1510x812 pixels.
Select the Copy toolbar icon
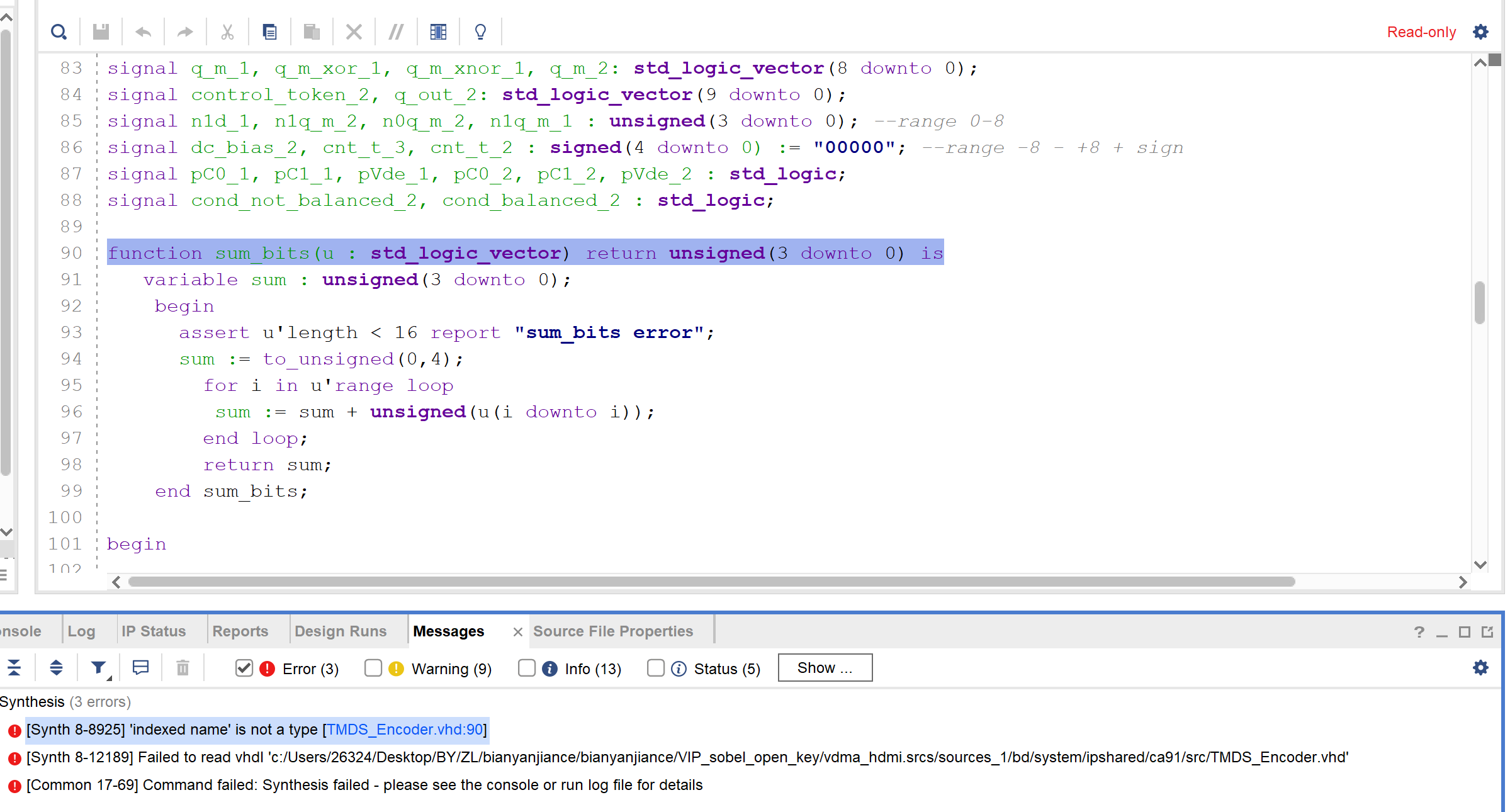coord(270,31)
